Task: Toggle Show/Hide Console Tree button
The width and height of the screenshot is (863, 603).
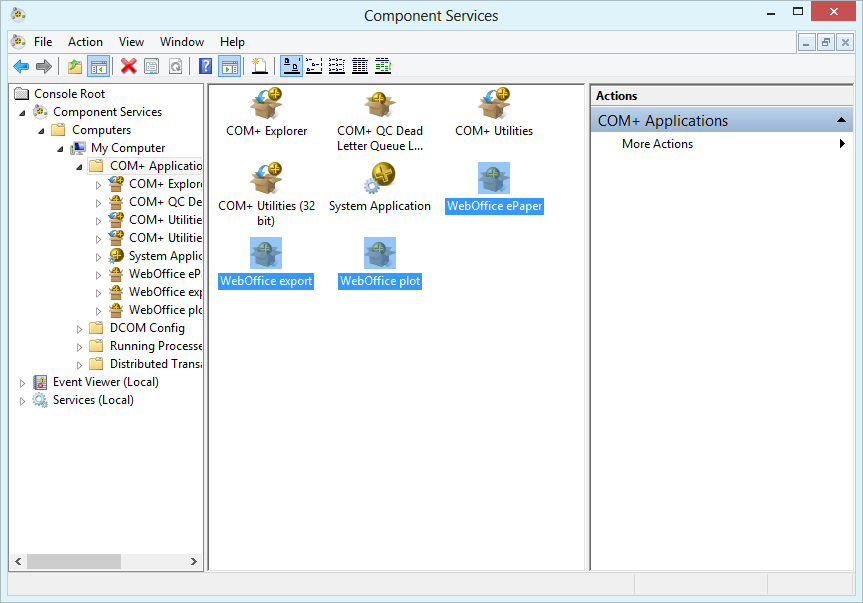Action: (98, 66)
